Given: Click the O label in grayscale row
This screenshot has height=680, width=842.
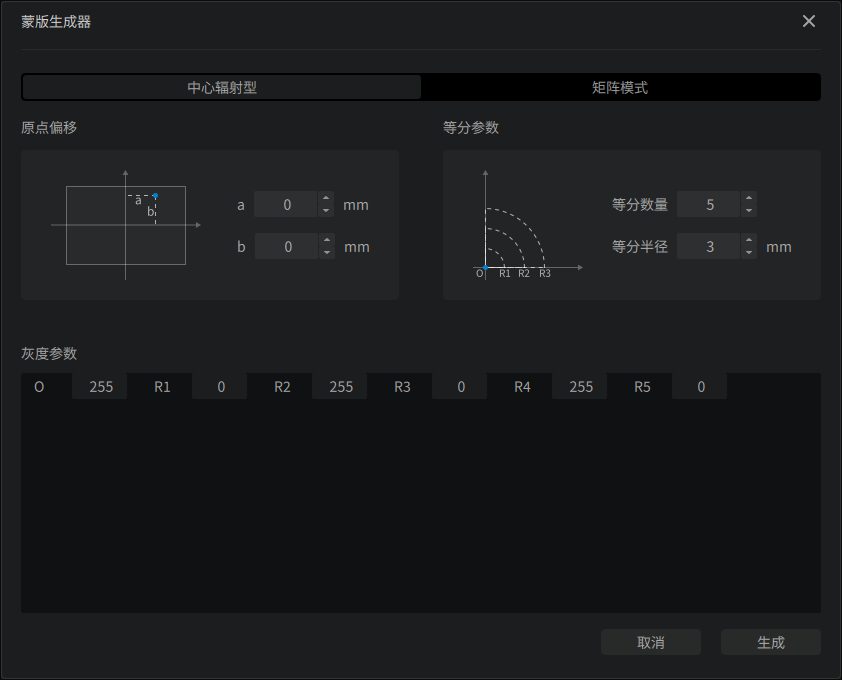Looking at the screenshot, I should pos(39,387).
